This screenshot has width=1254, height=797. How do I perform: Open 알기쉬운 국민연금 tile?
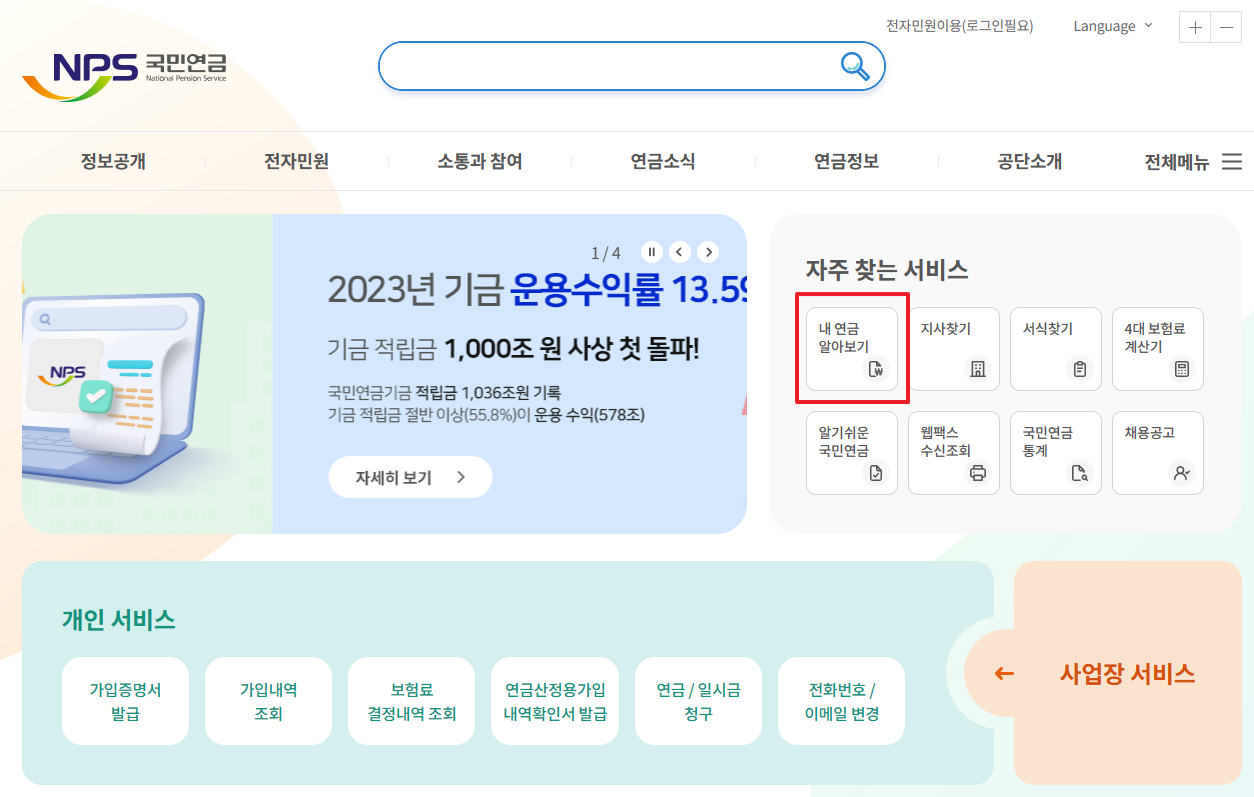[x=852, y=453]
